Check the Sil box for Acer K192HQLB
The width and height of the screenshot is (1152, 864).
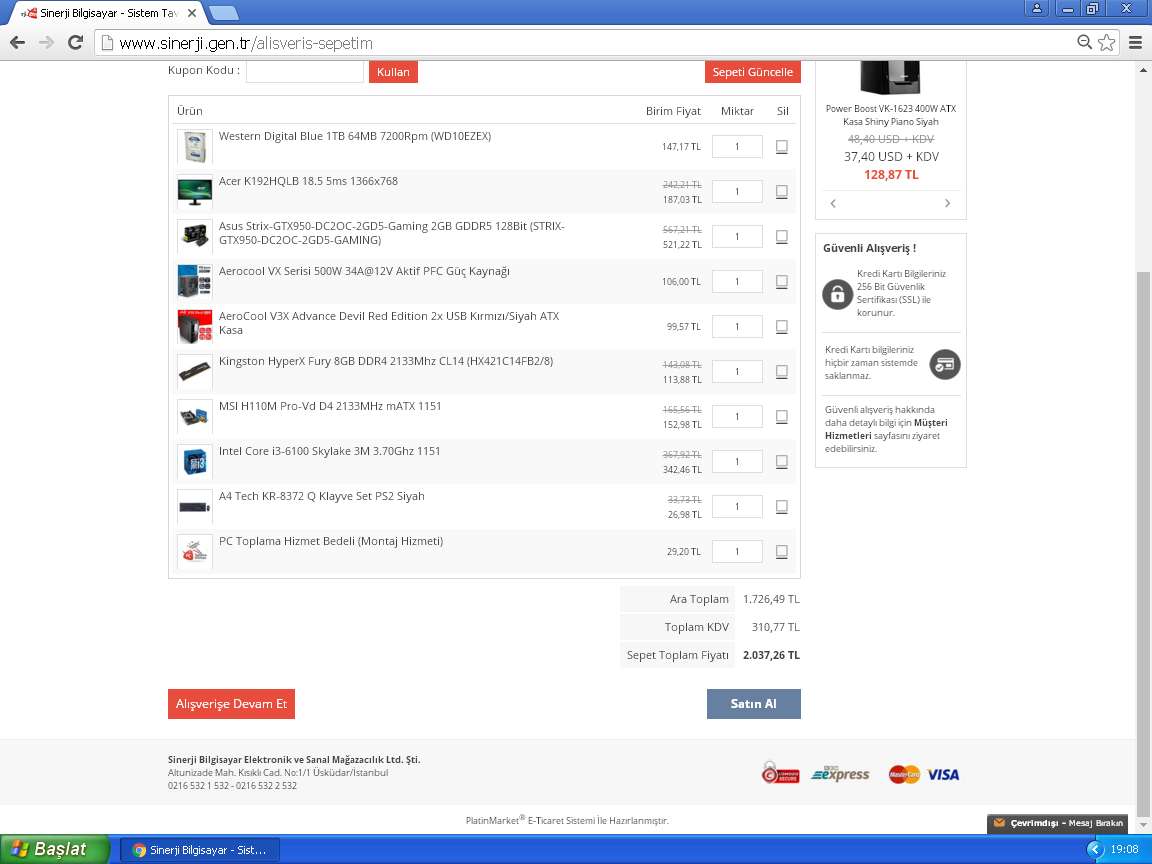782,191
